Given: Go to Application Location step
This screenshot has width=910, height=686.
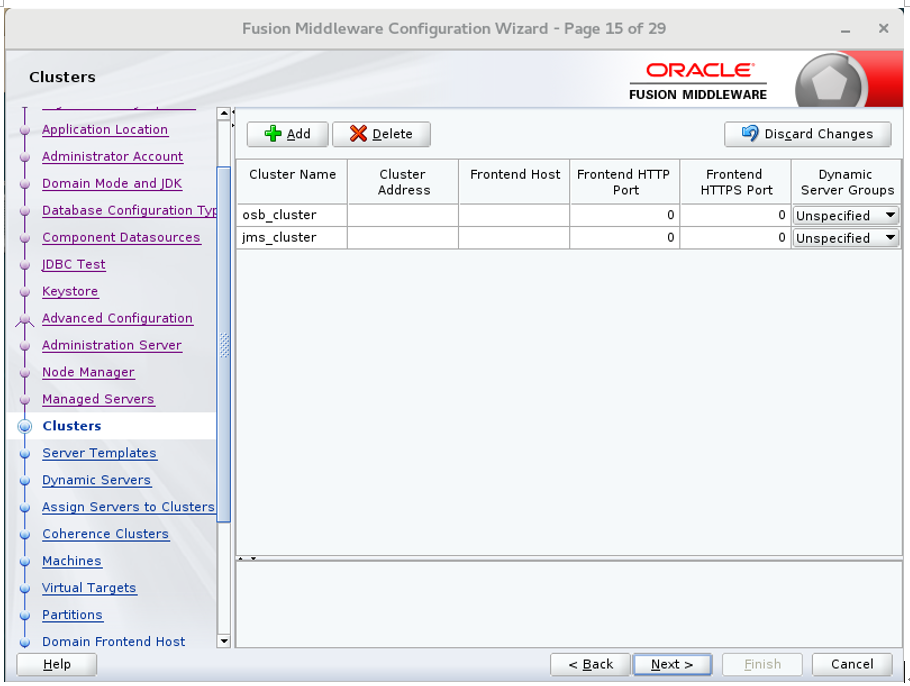Looking at the screenshot, I should point(105,130).
